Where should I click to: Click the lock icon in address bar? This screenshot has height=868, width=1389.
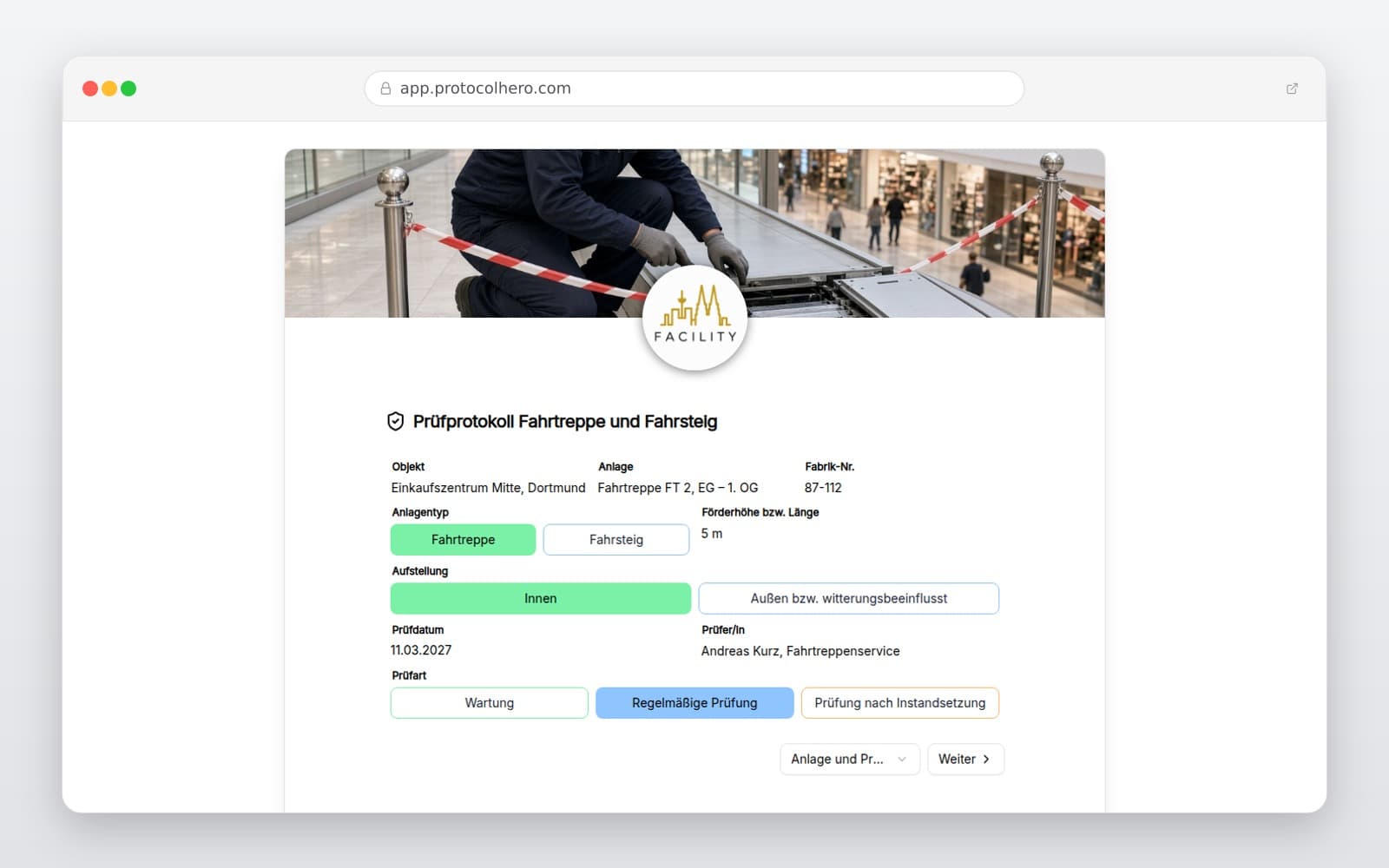[x=385, y=89]
